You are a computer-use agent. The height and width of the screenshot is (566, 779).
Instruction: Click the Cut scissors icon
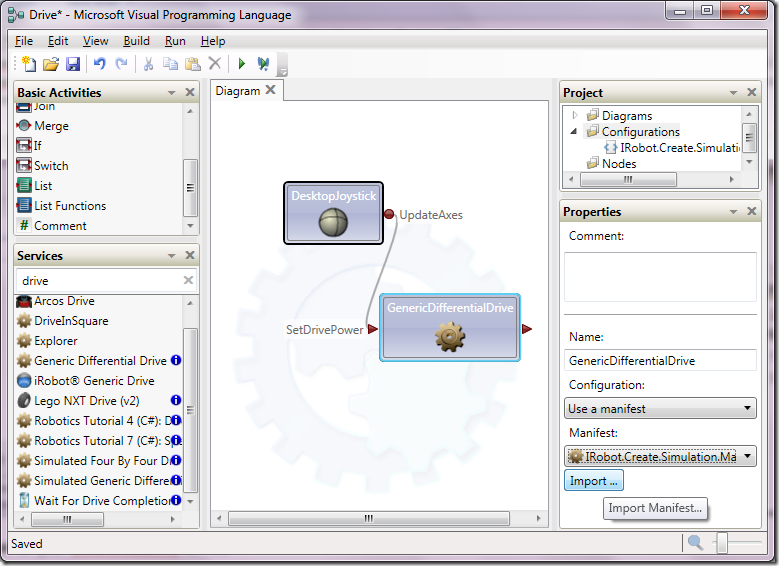click(148, 64)
